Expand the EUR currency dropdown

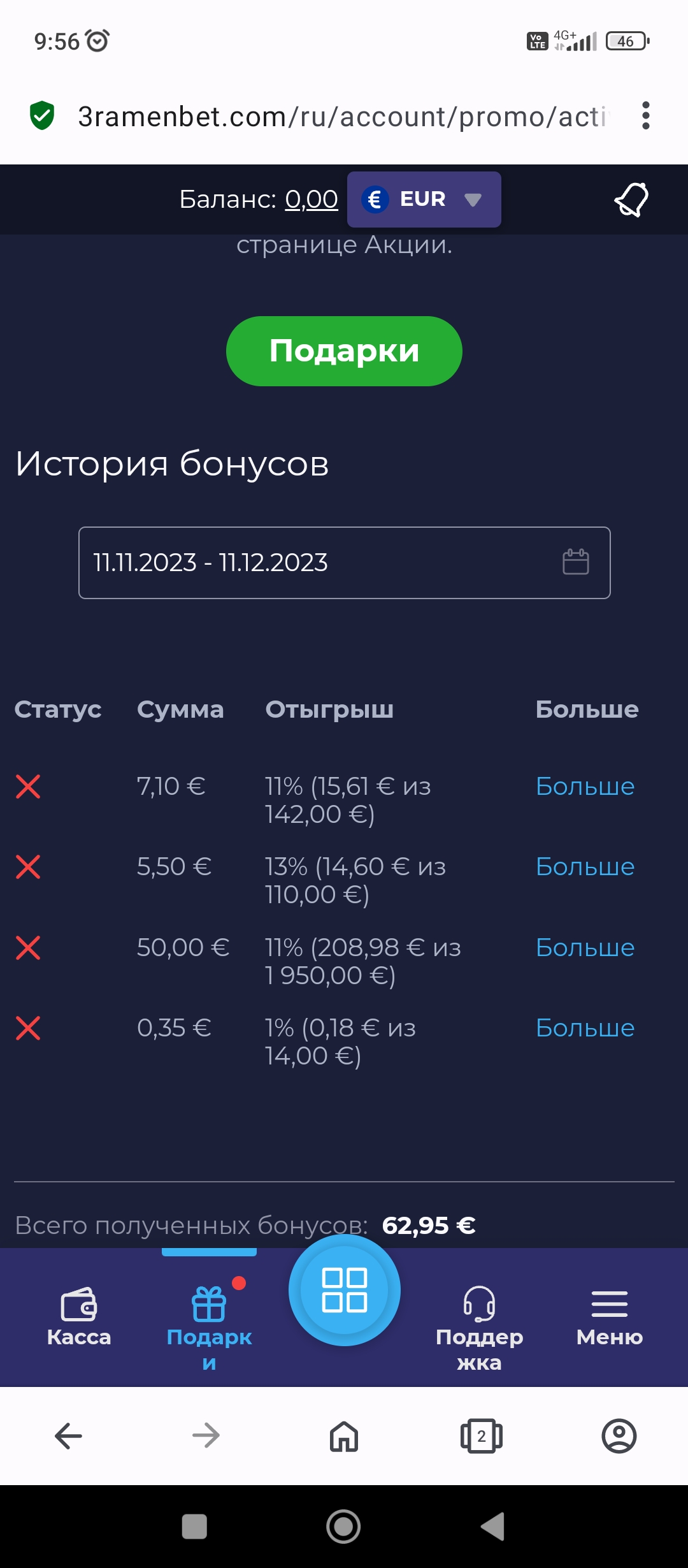424,200
